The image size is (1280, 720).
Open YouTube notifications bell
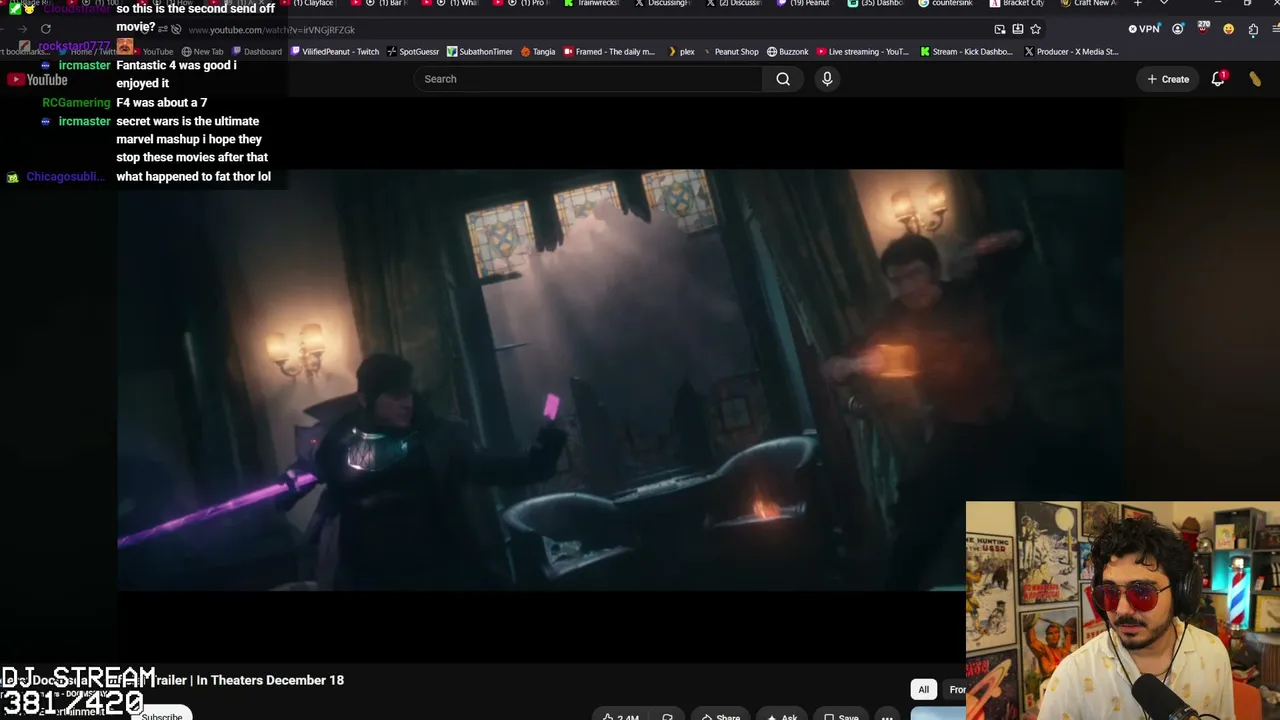tap(1218, 79)
